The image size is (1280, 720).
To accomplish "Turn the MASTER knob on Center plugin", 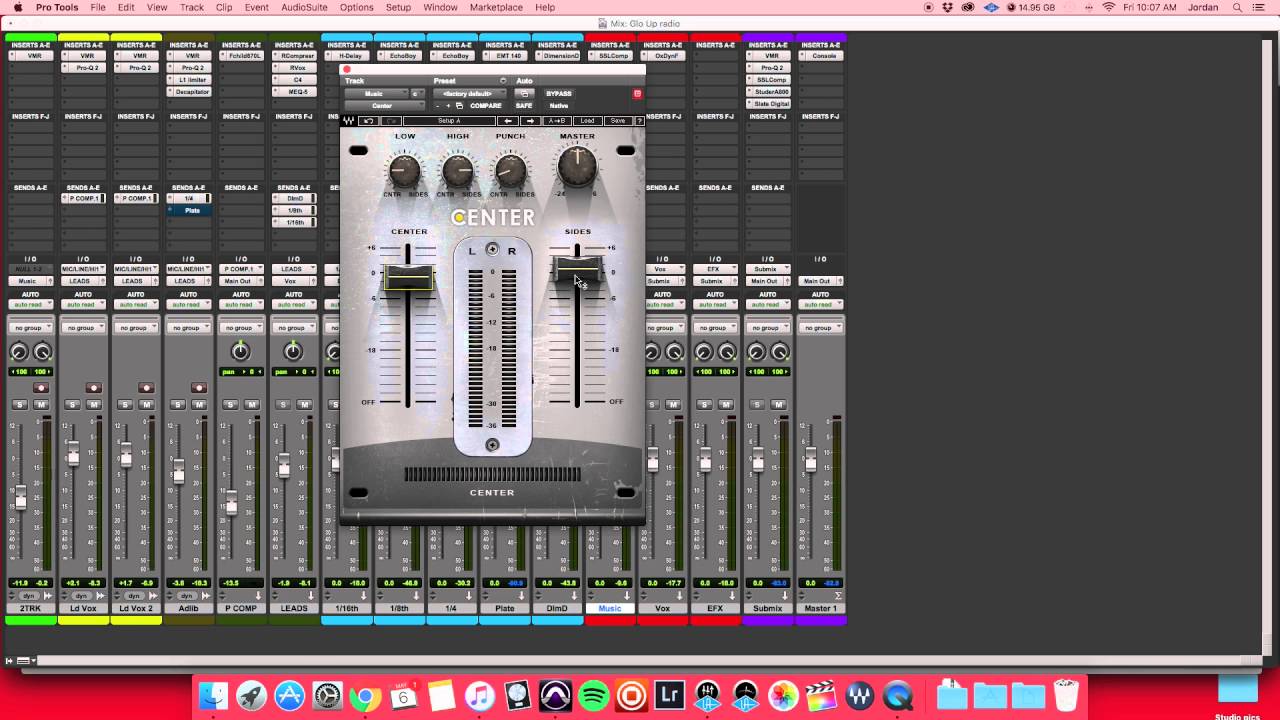I will click(577, 166).
